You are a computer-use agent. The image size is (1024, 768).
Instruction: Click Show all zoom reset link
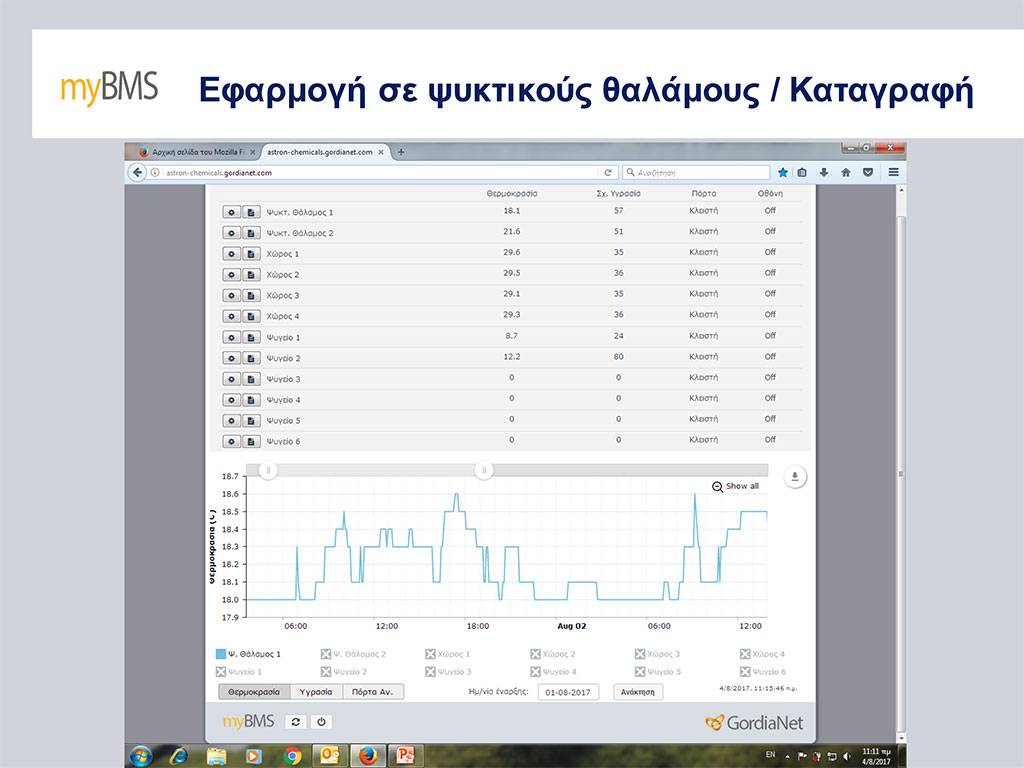point(735,486)
